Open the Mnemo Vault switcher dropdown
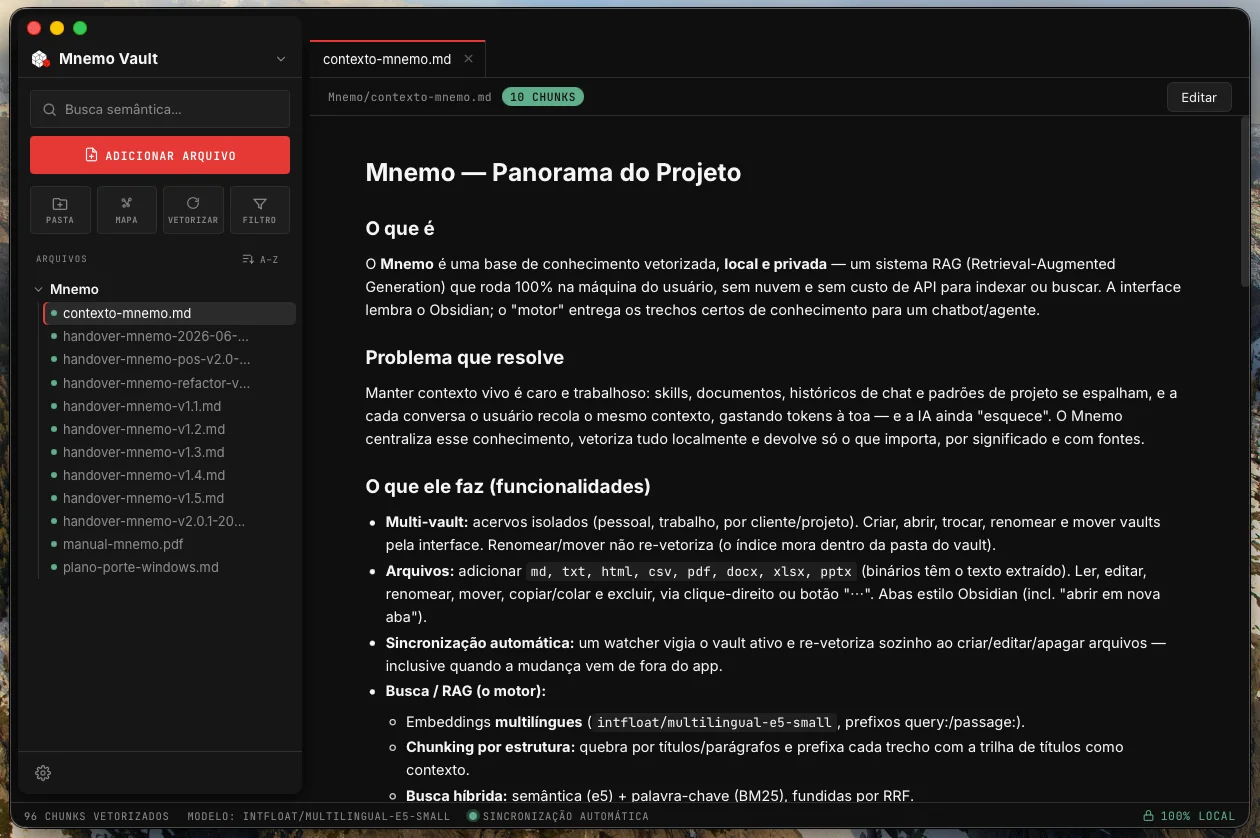This screenshot has height=838, width=1260. pyautogui.click(x=281, y=59)
